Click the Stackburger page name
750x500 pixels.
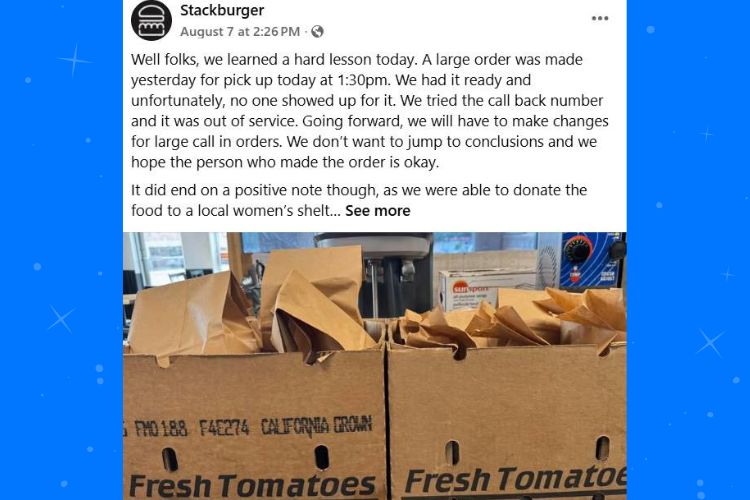(222, 10)
